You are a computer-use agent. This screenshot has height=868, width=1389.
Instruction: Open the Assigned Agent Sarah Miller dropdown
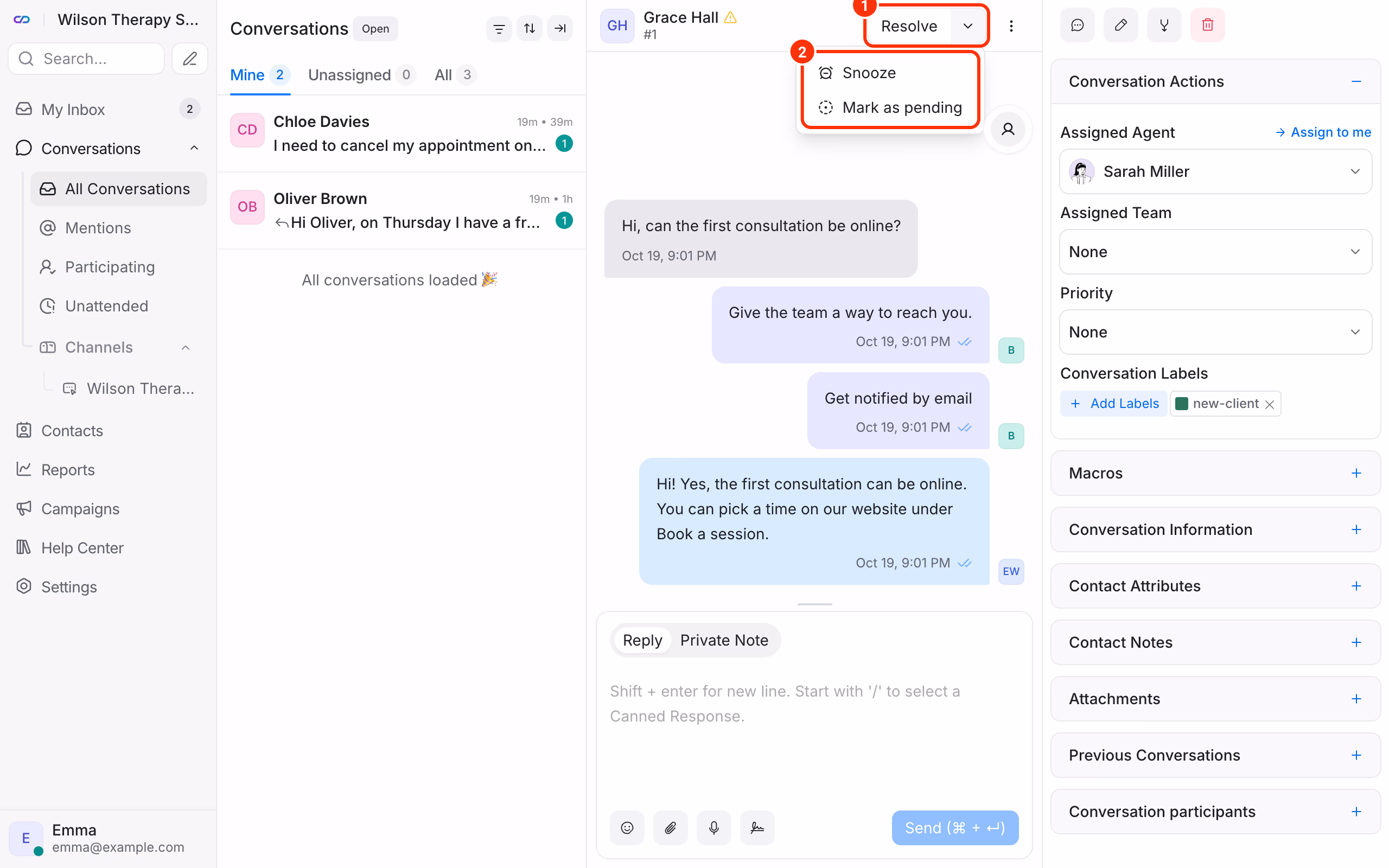[1215, 171]
